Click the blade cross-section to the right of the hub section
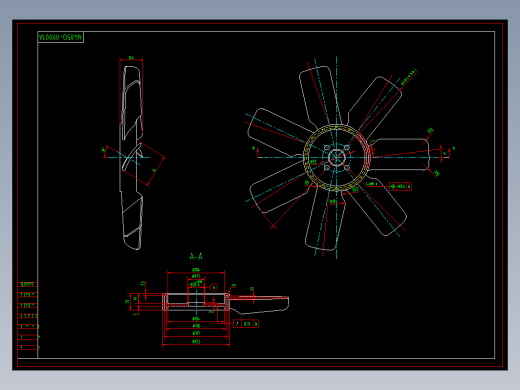This screenshot has width=520, height=390. (259, 304)
